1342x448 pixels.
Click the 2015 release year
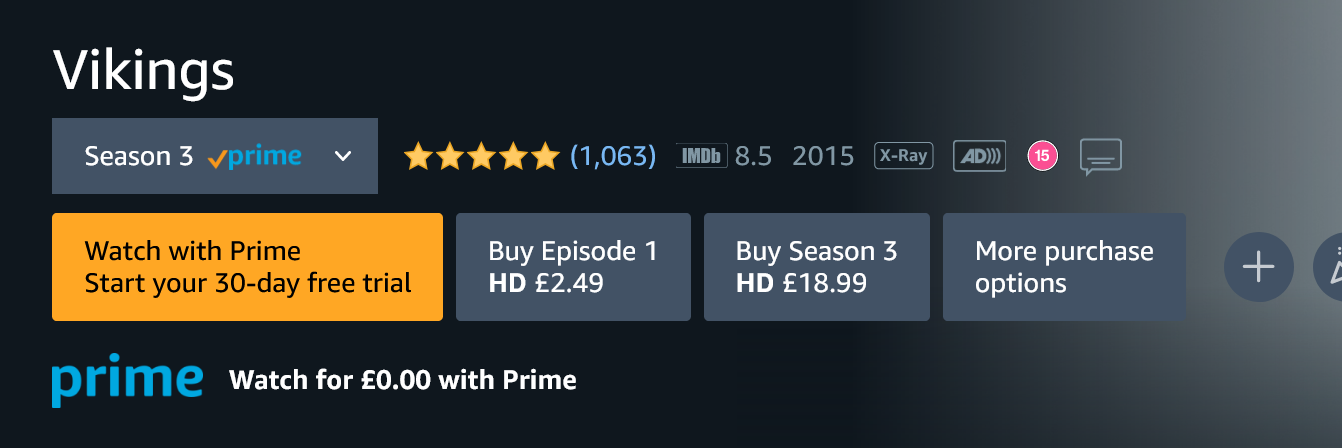[823, 156]
